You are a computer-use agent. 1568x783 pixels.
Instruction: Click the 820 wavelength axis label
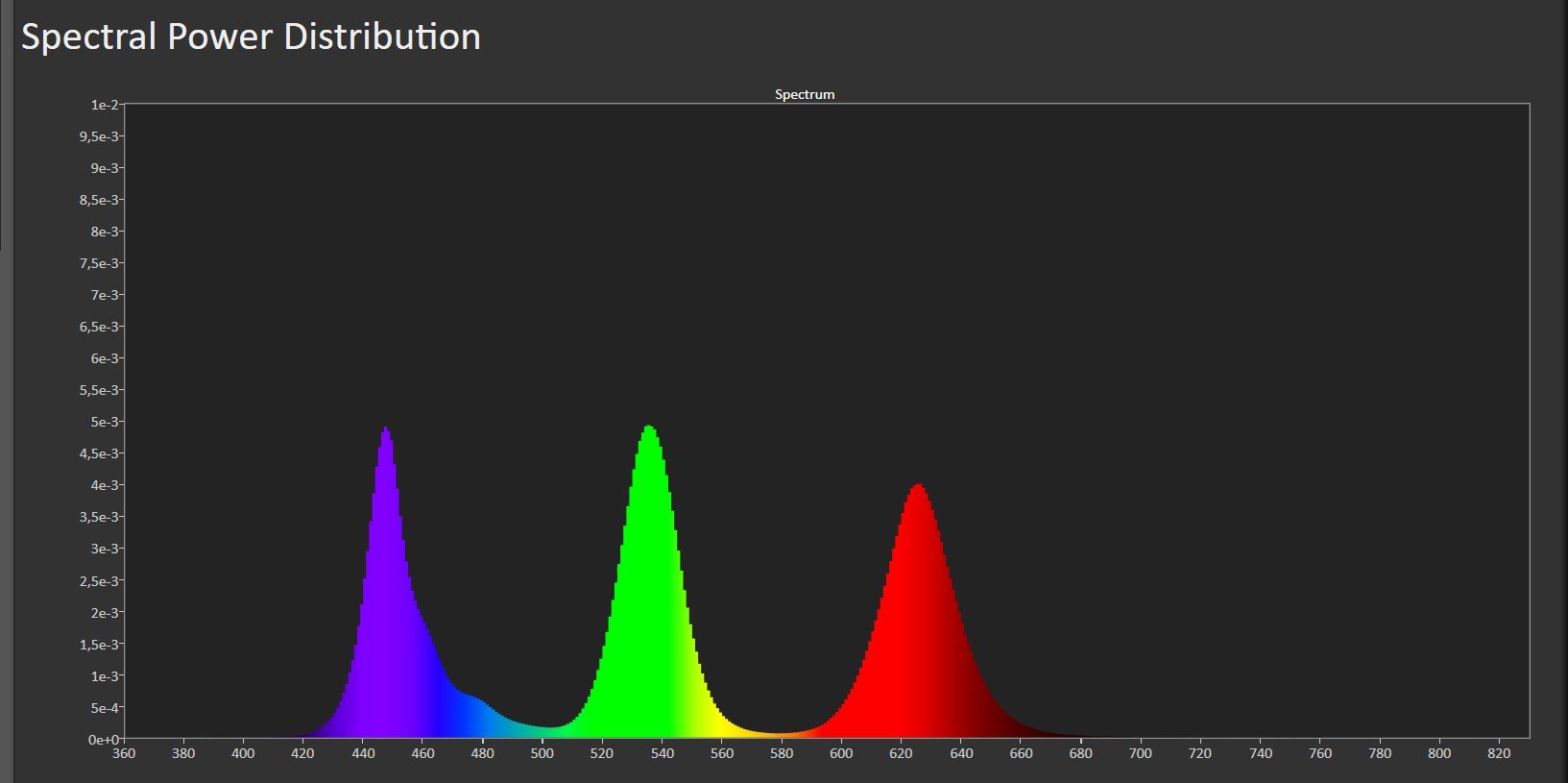(1499, 753)
